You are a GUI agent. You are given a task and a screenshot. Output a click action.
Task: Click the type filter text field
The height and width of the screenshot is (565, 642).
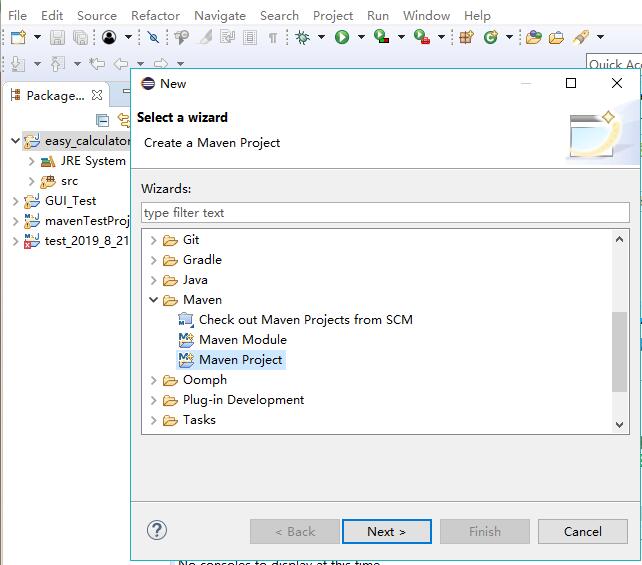[x=385, y=212]
